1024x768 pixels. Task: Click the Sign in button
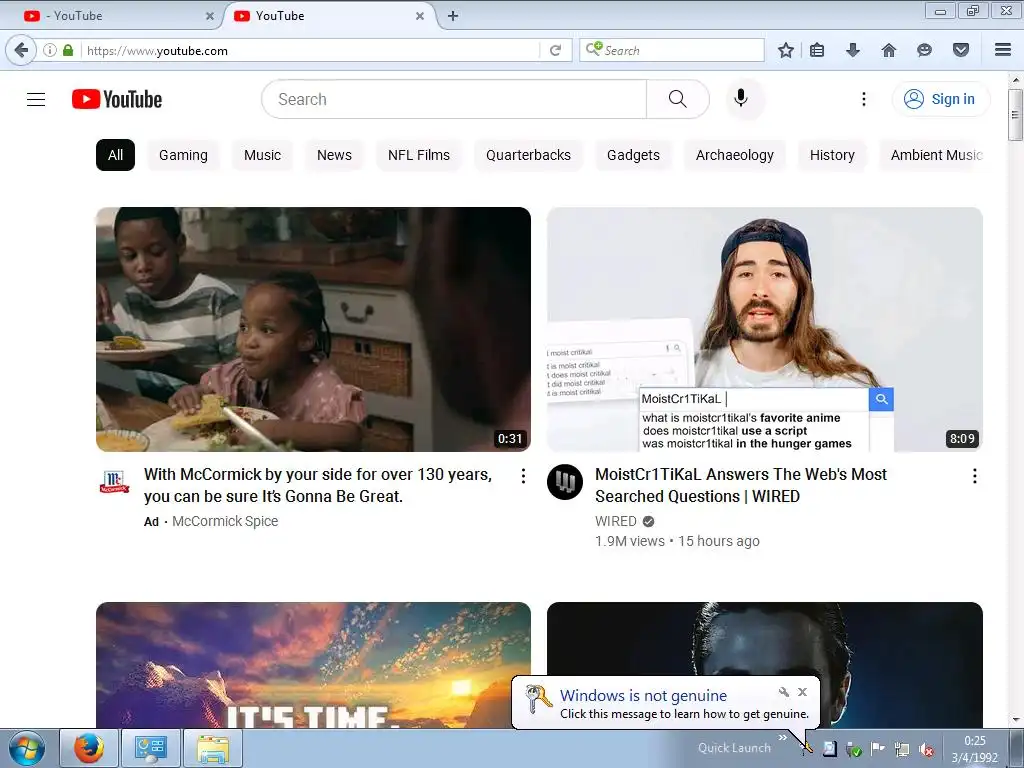940,99
